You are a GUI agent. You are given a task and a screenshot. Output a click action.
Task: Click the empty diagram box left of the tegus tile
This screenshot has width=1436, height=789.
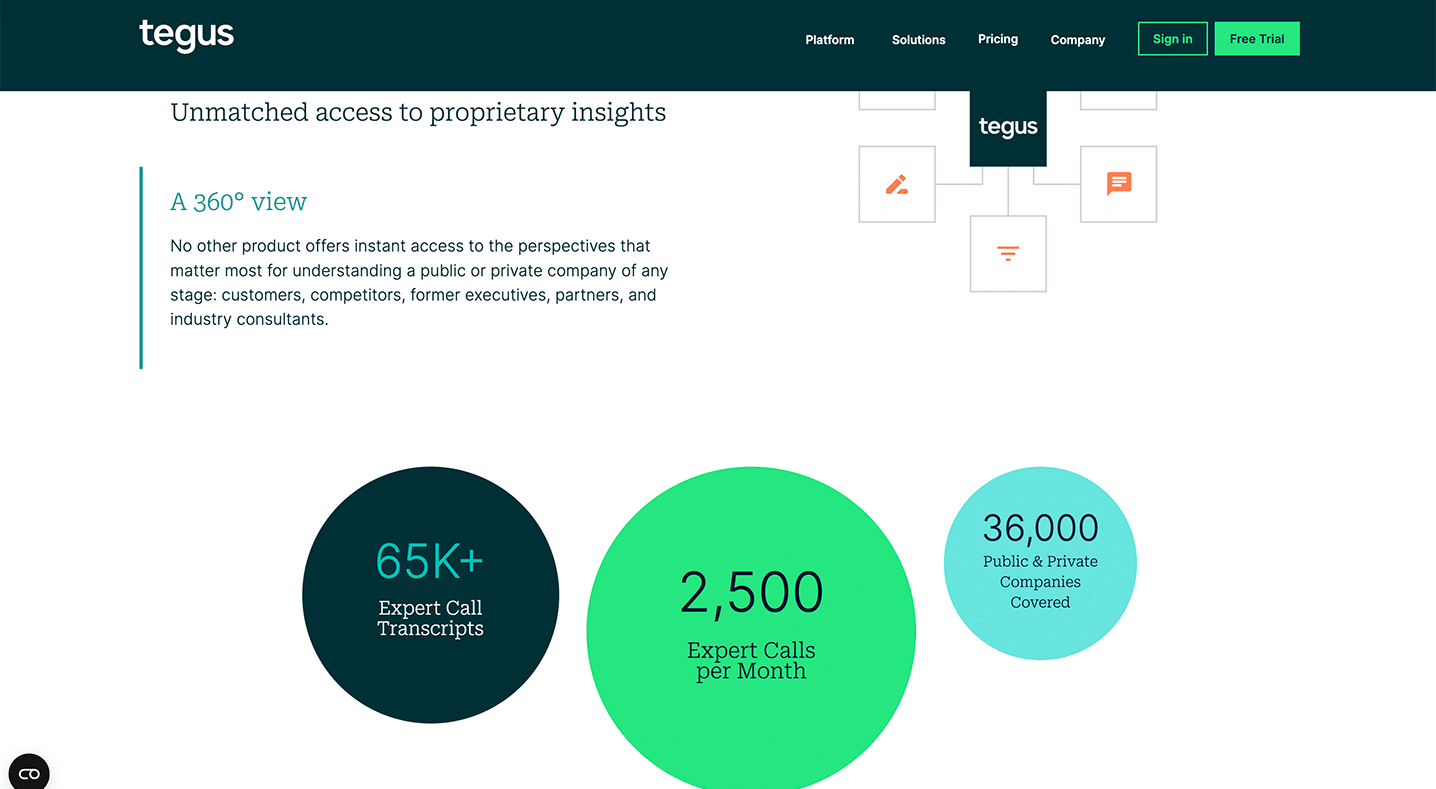pyautogui.click(x=897, y=100)
